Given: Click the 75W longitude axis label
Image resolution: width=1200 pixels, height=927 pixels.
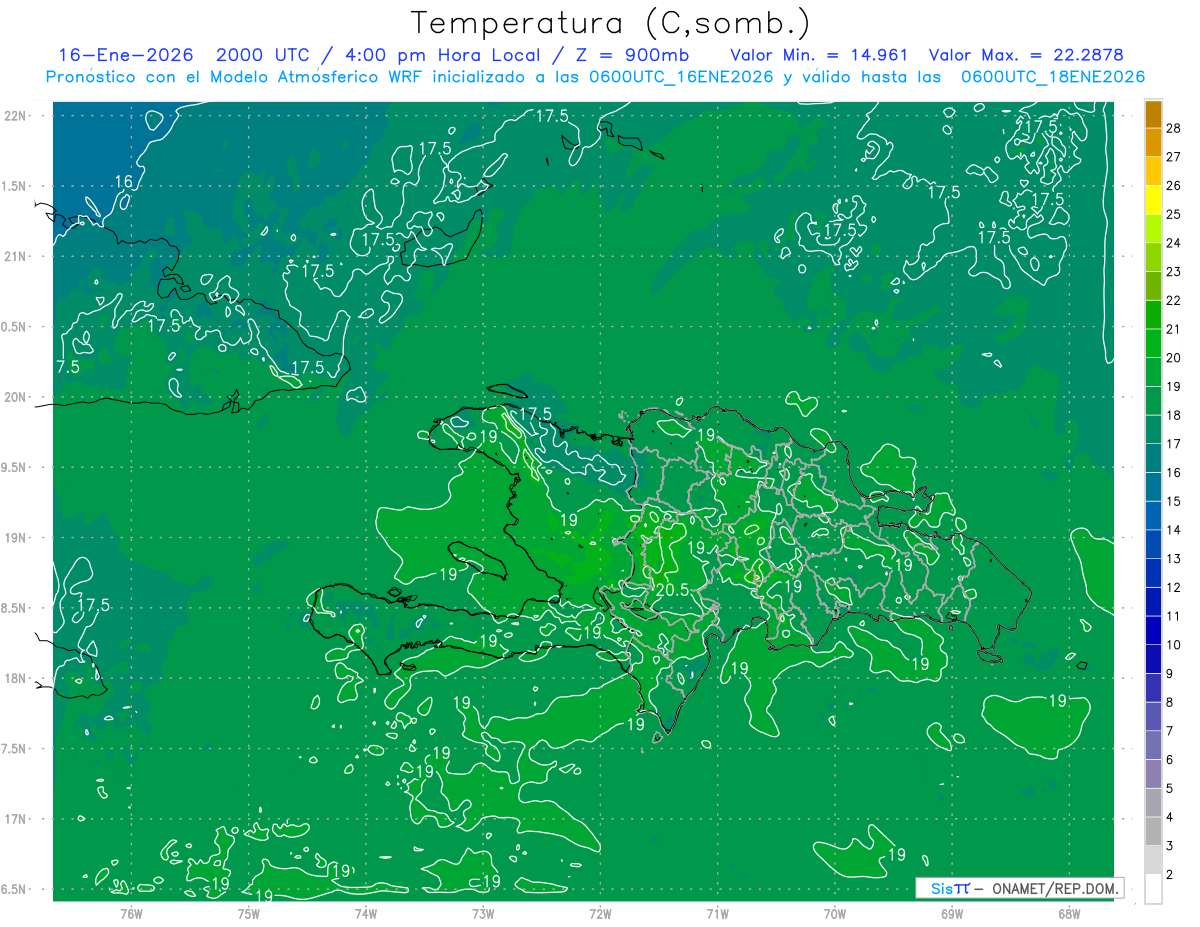Looking at the screenshot, I should pos(249,914).
